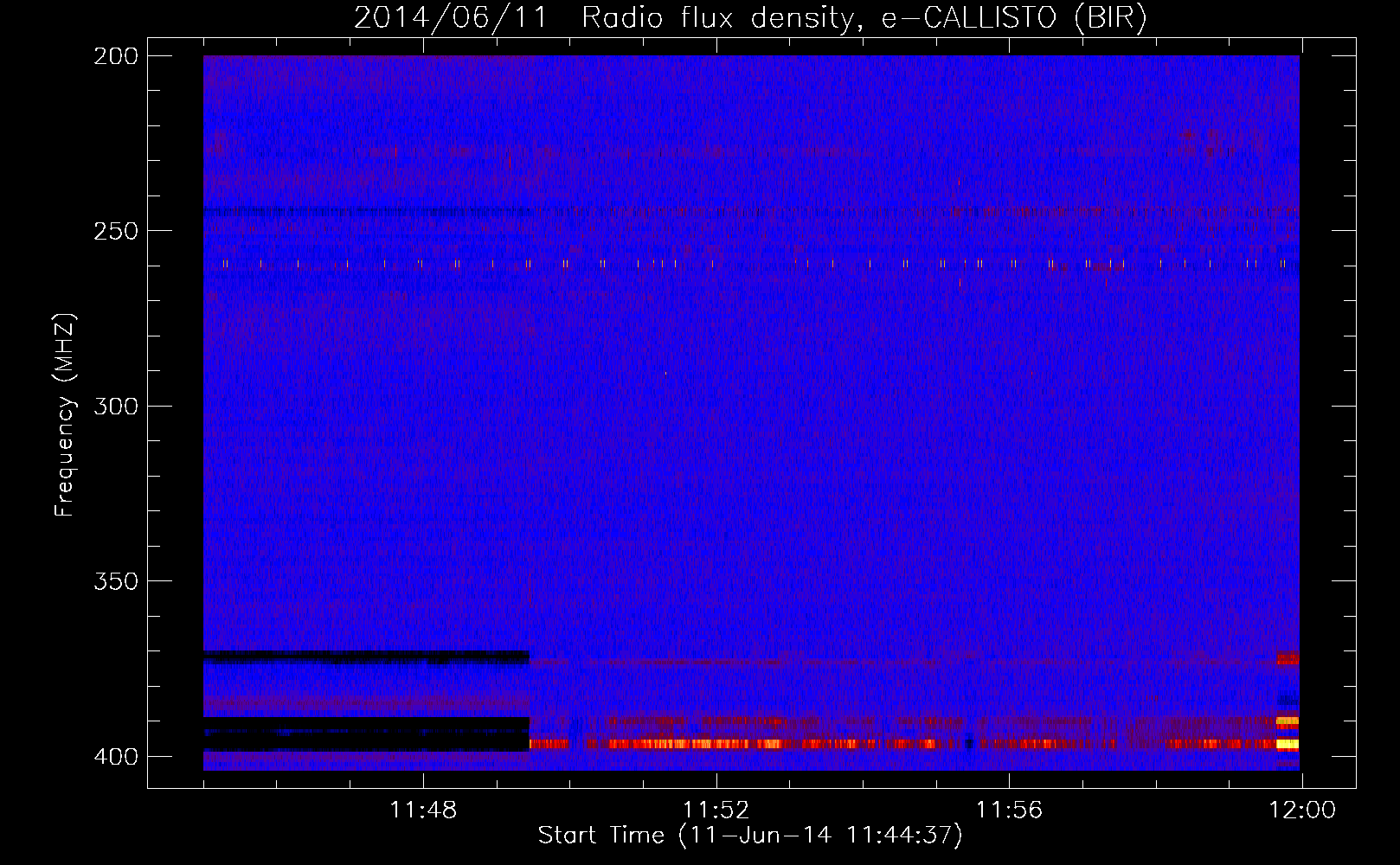Click the 'Frequency (MHZ)' axis title
The width and height of the screenshot is (1400, 865).
coord(65,414)
